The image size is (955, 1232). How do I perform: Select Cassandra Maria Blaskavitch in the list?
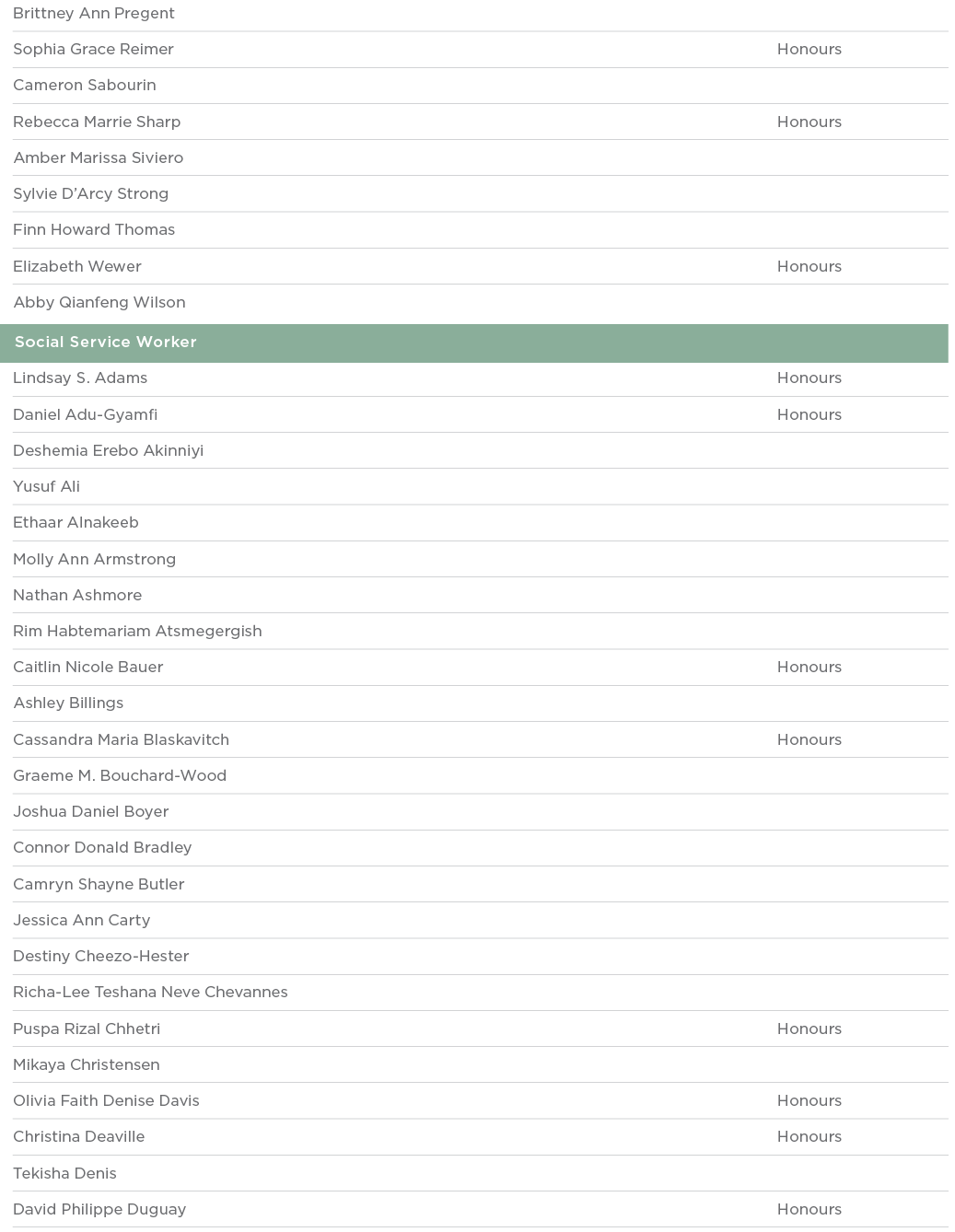(121, 739)
